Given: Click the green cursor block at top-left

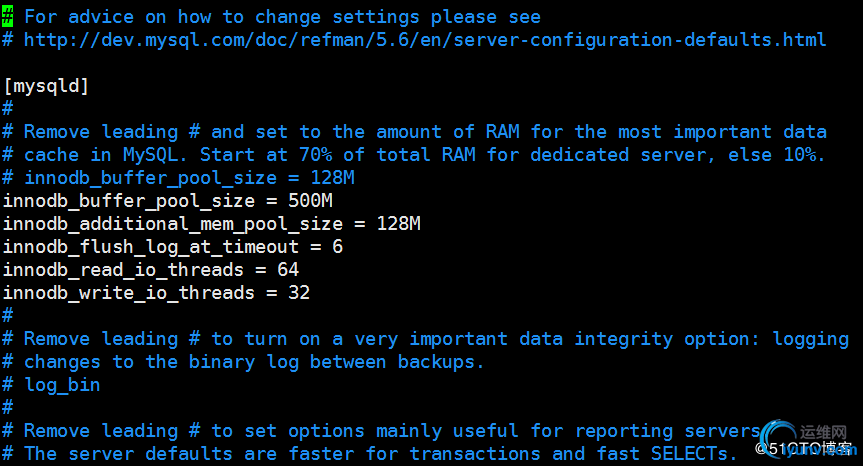Looking at the screenshot, I should [8, 17].
